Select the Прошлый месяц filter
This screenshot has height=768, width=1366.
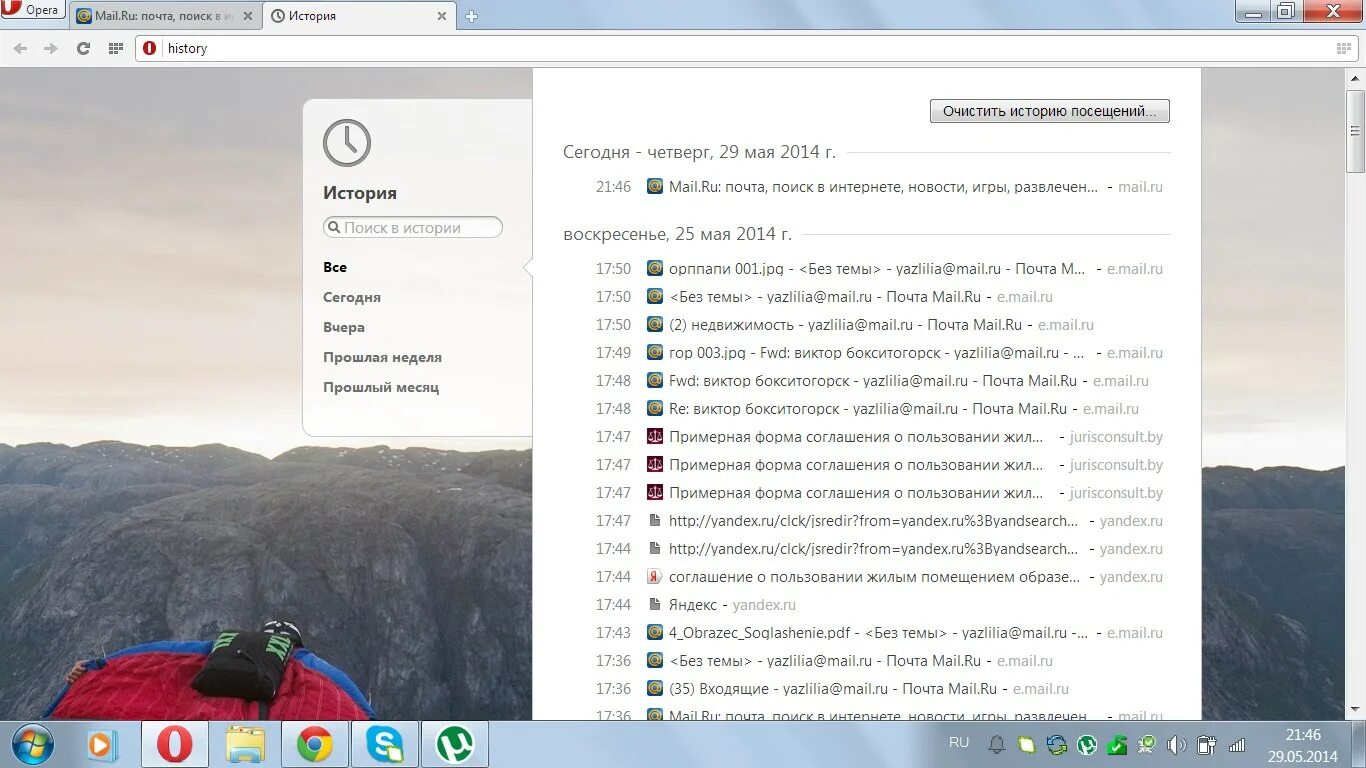click(x=381, y=387)
